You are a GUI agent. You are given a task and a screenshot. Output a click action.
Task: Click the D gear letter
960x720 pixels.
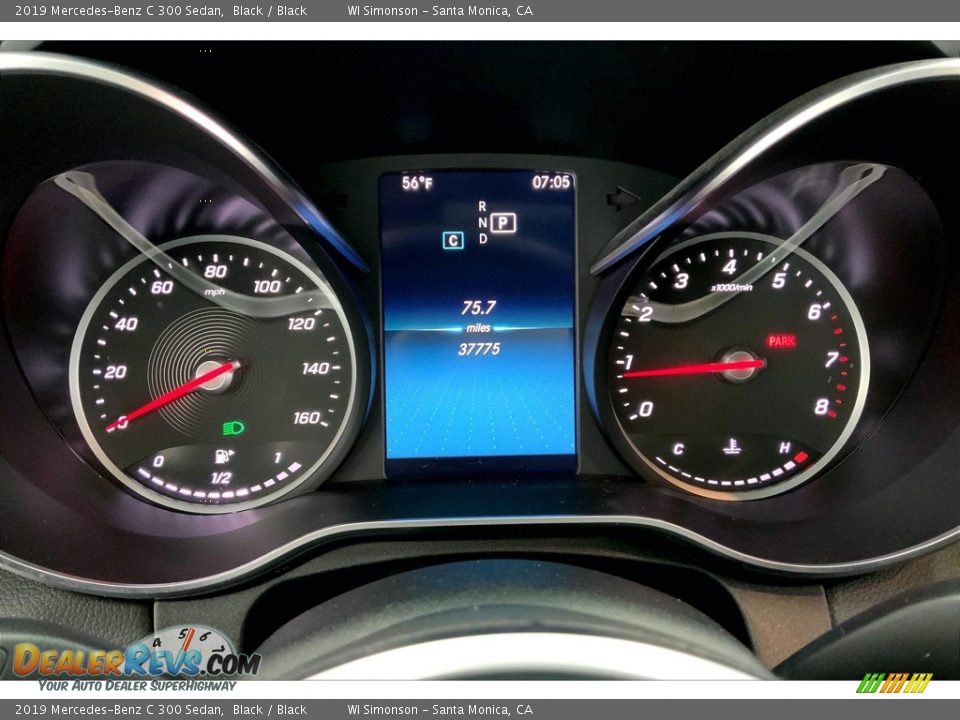point(483,239)
